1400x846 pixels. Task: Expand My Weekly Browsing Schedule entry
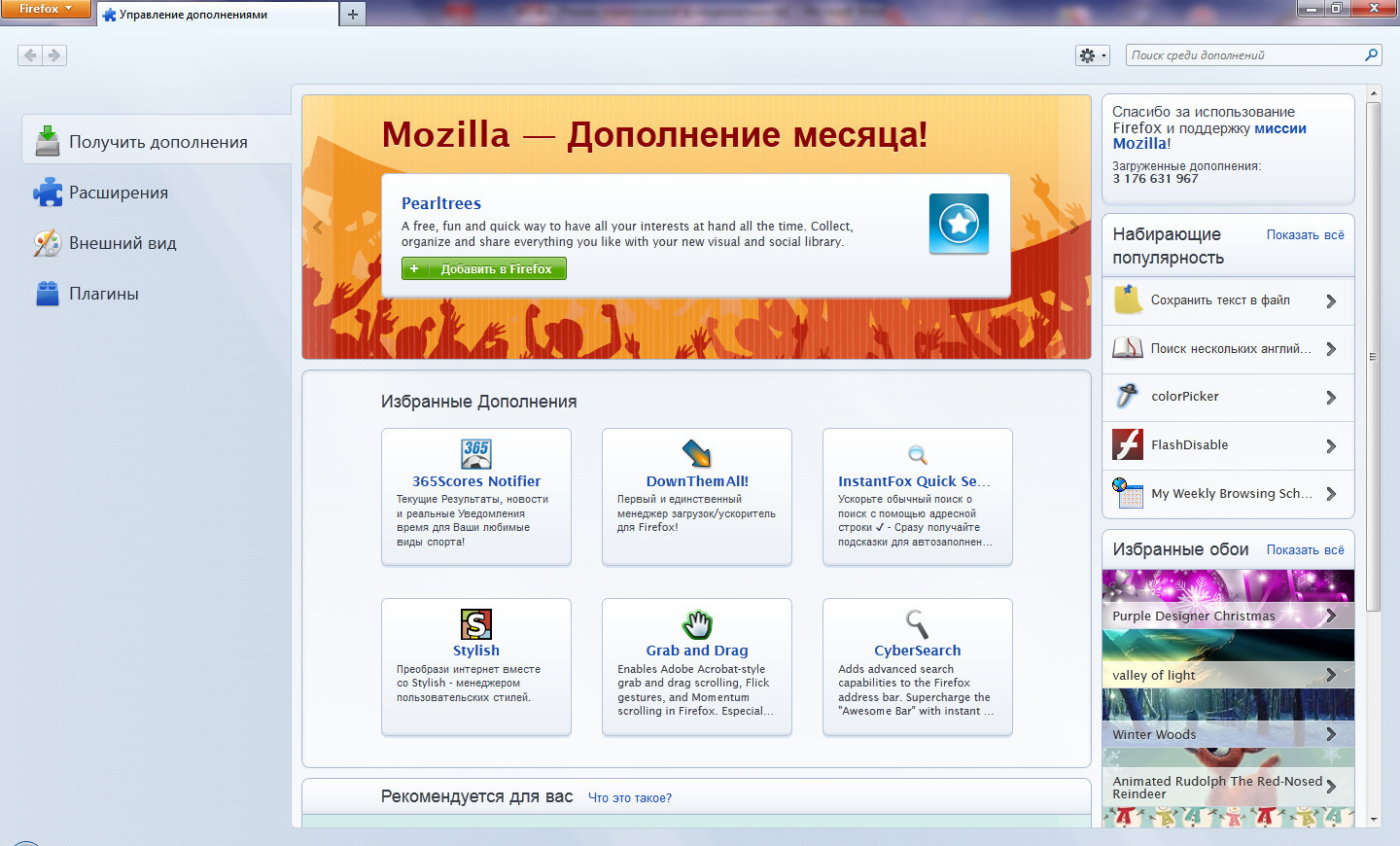pyautogui.click(x=1331, y=494)
